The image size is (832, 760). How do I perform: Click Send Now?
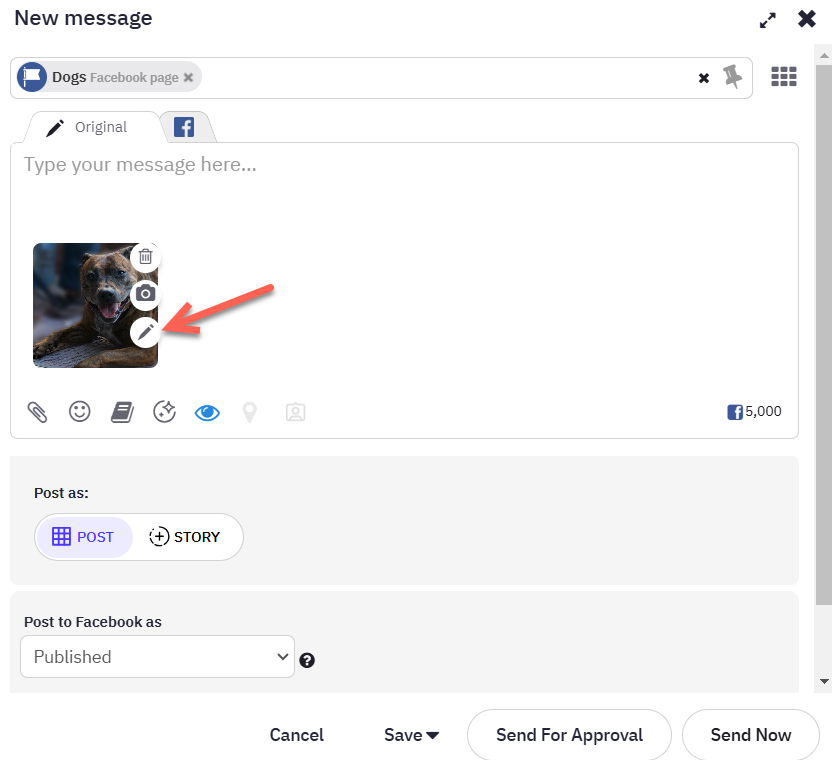751,735
